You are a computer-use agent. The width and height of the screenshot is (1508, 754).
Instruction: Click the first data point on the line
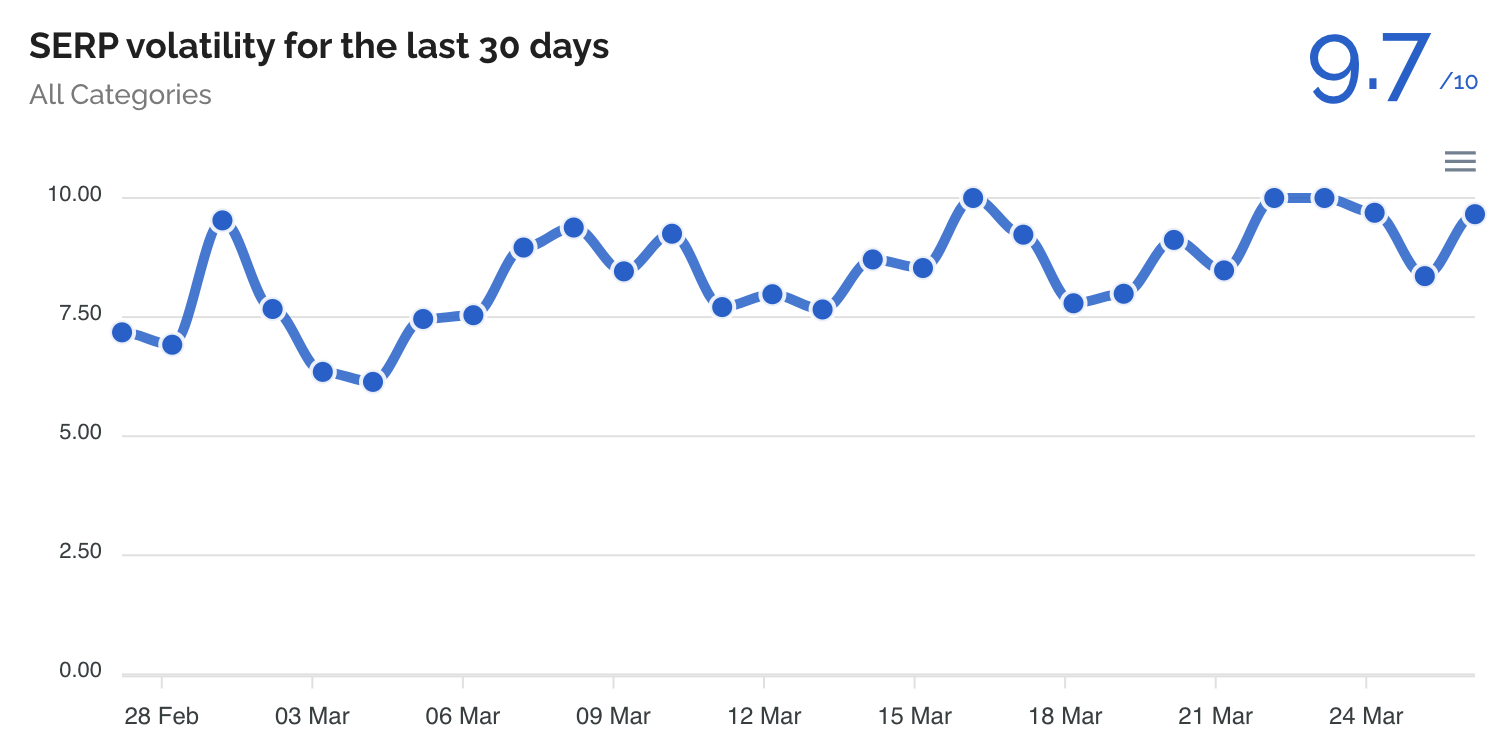(122, 332)
